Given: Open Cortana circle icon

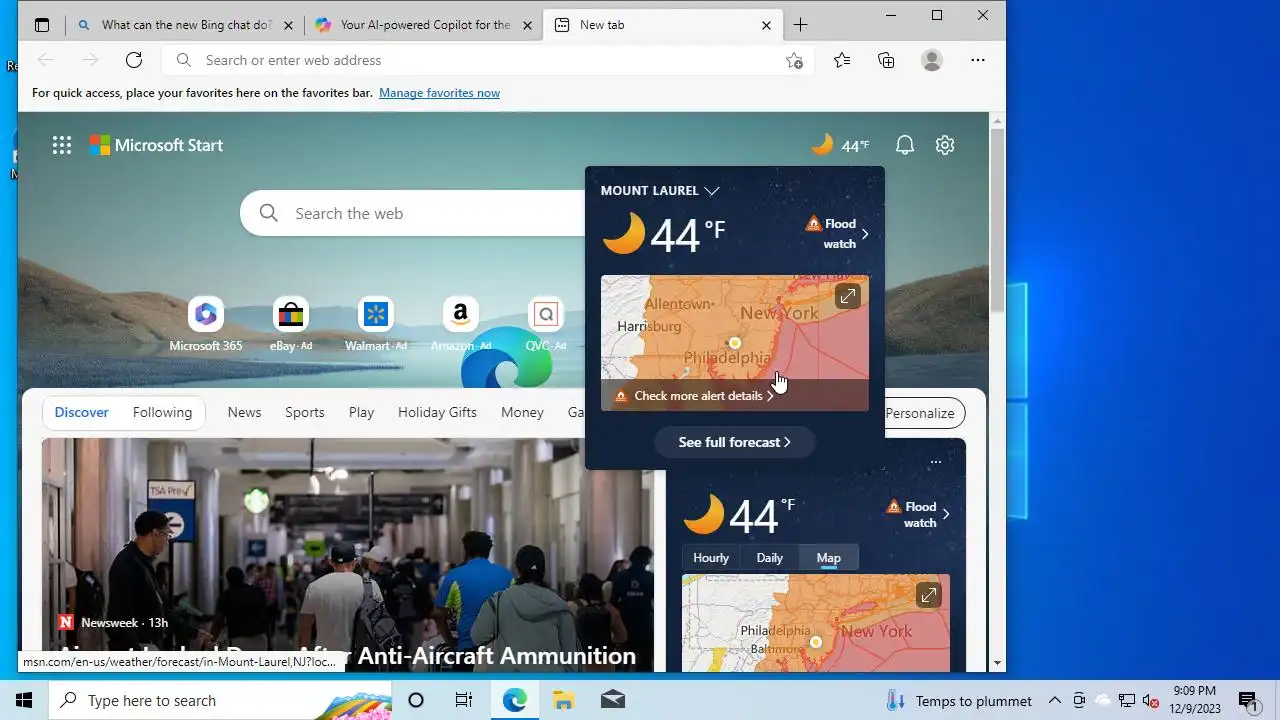Looking at the screenshot, I should 416,700.
